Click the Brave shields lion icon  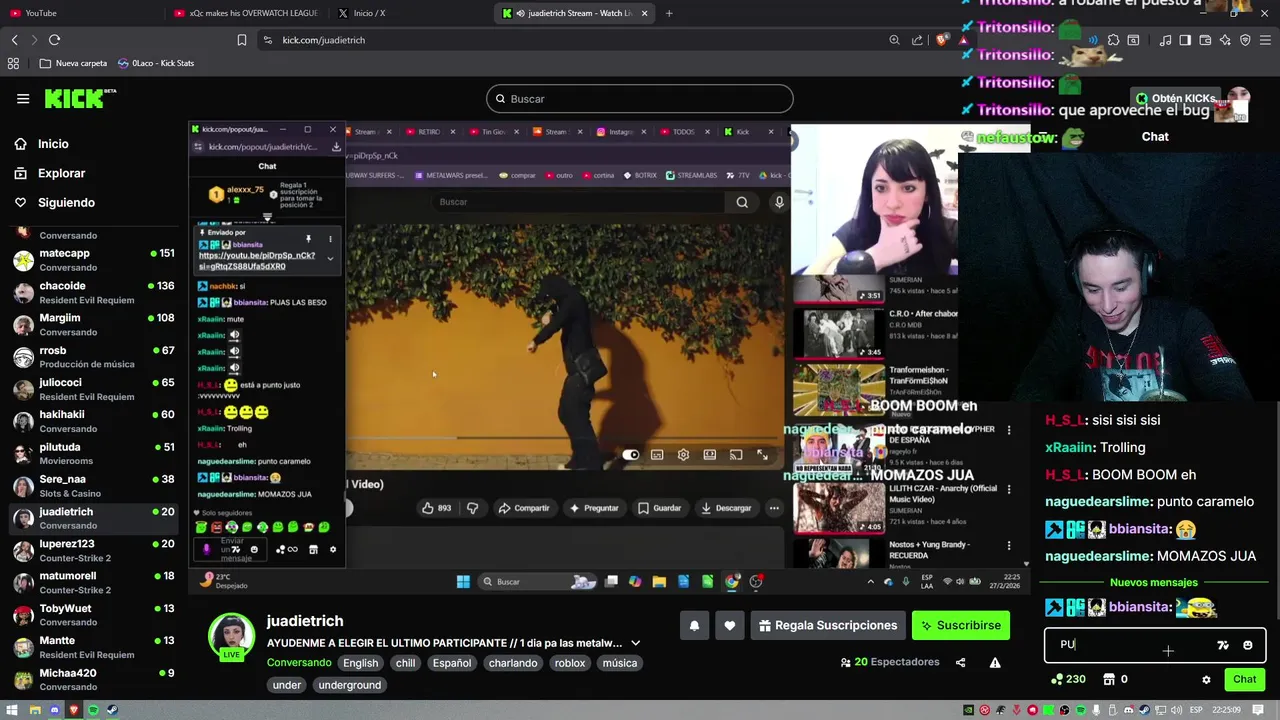point(942,40)
